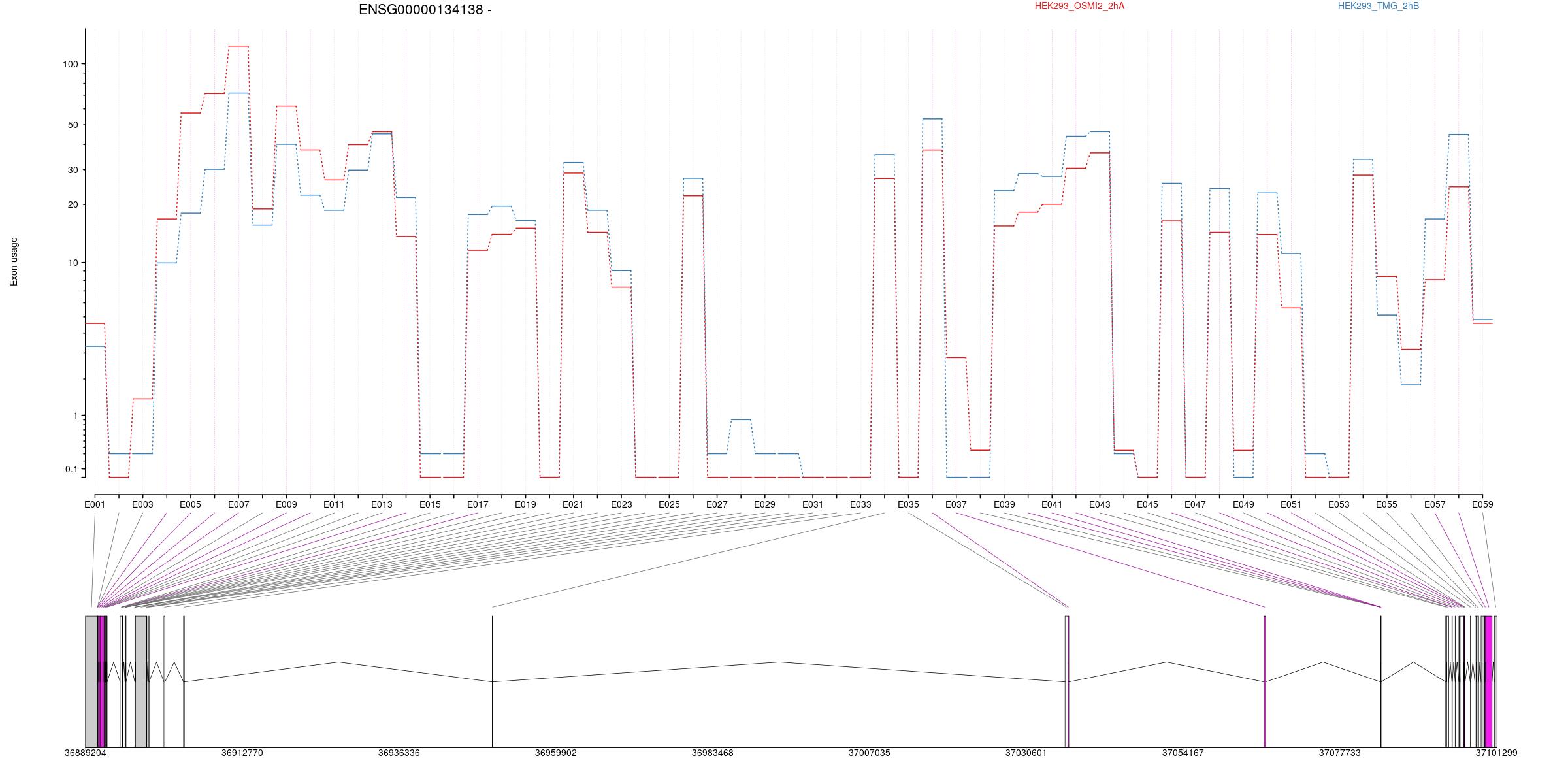Select exon label E007

point(238,504)
